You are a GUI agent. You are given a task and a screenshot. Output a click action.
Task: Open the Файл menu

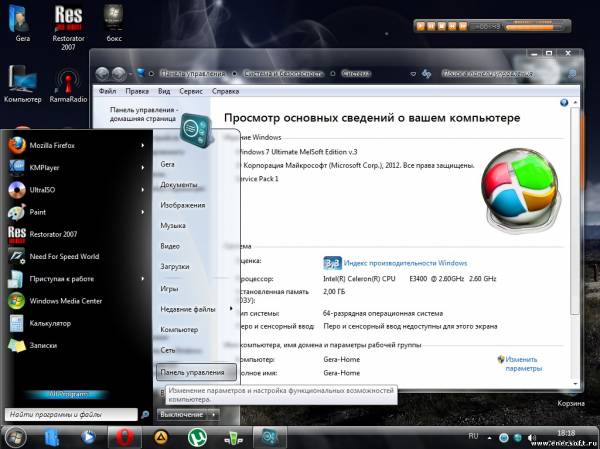coord(108,91)
